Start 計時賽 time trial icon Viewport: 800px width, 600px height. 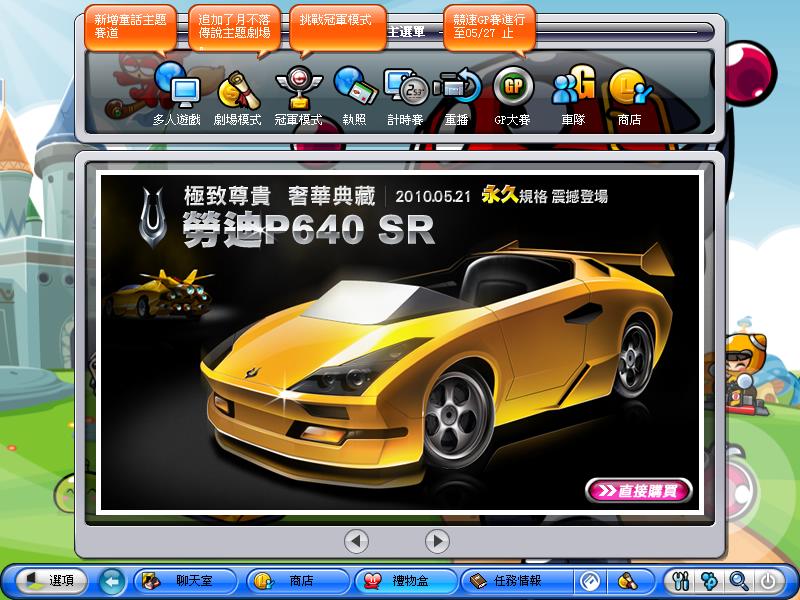[406, 97]
